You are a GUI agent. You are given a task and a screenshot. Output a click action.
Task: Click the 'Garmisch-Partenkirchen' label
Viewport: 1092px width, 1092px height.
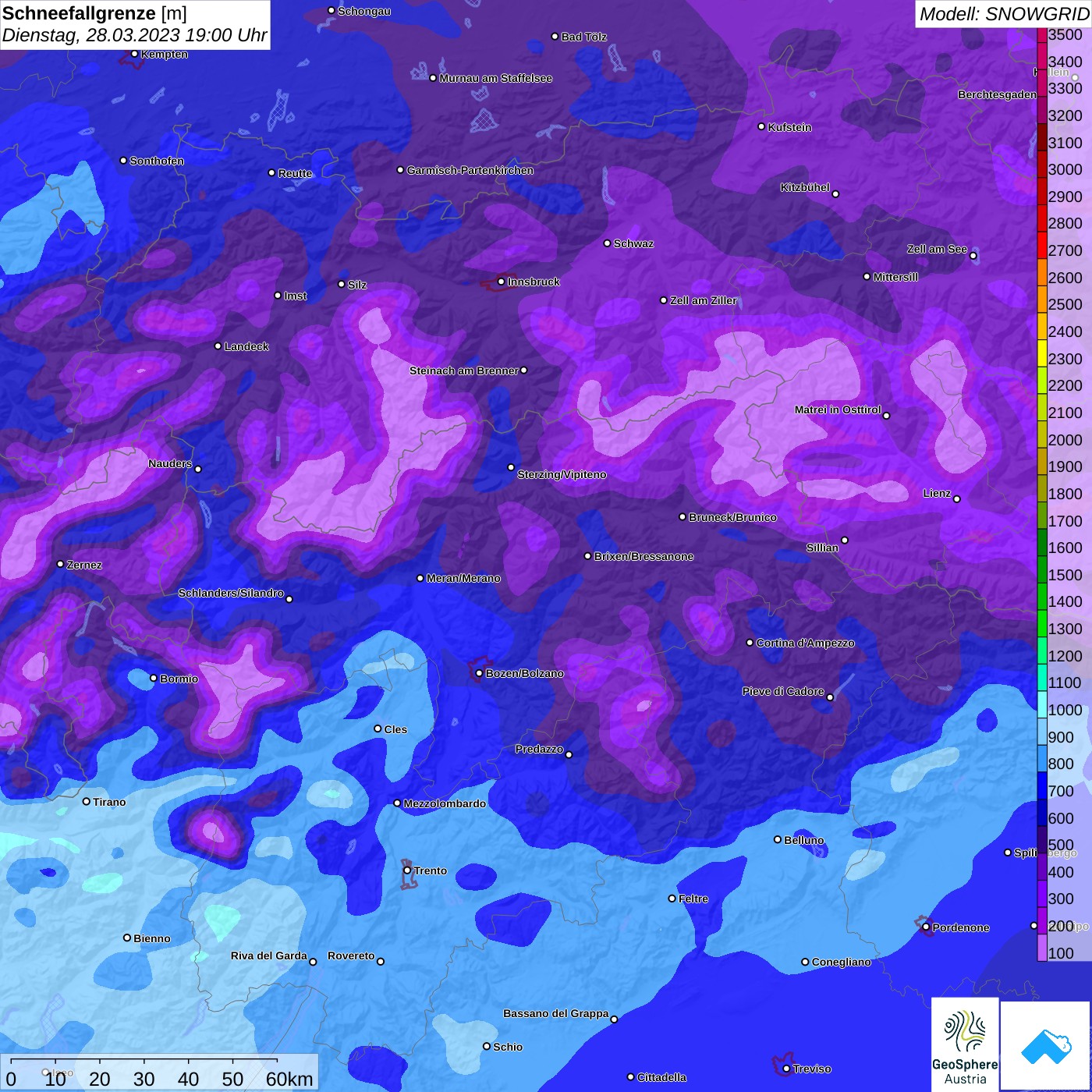point(470,170)
